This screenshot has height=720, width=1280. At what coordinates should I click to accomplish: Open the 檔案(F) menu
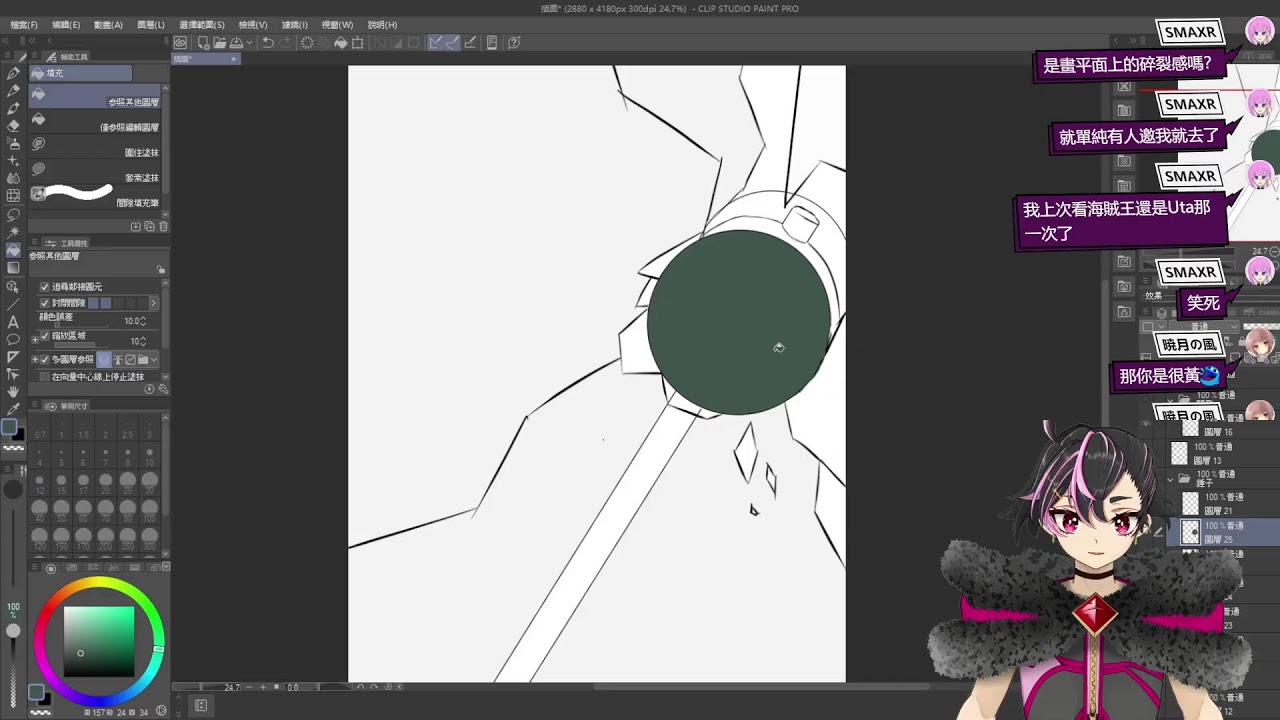pos(23,25)
